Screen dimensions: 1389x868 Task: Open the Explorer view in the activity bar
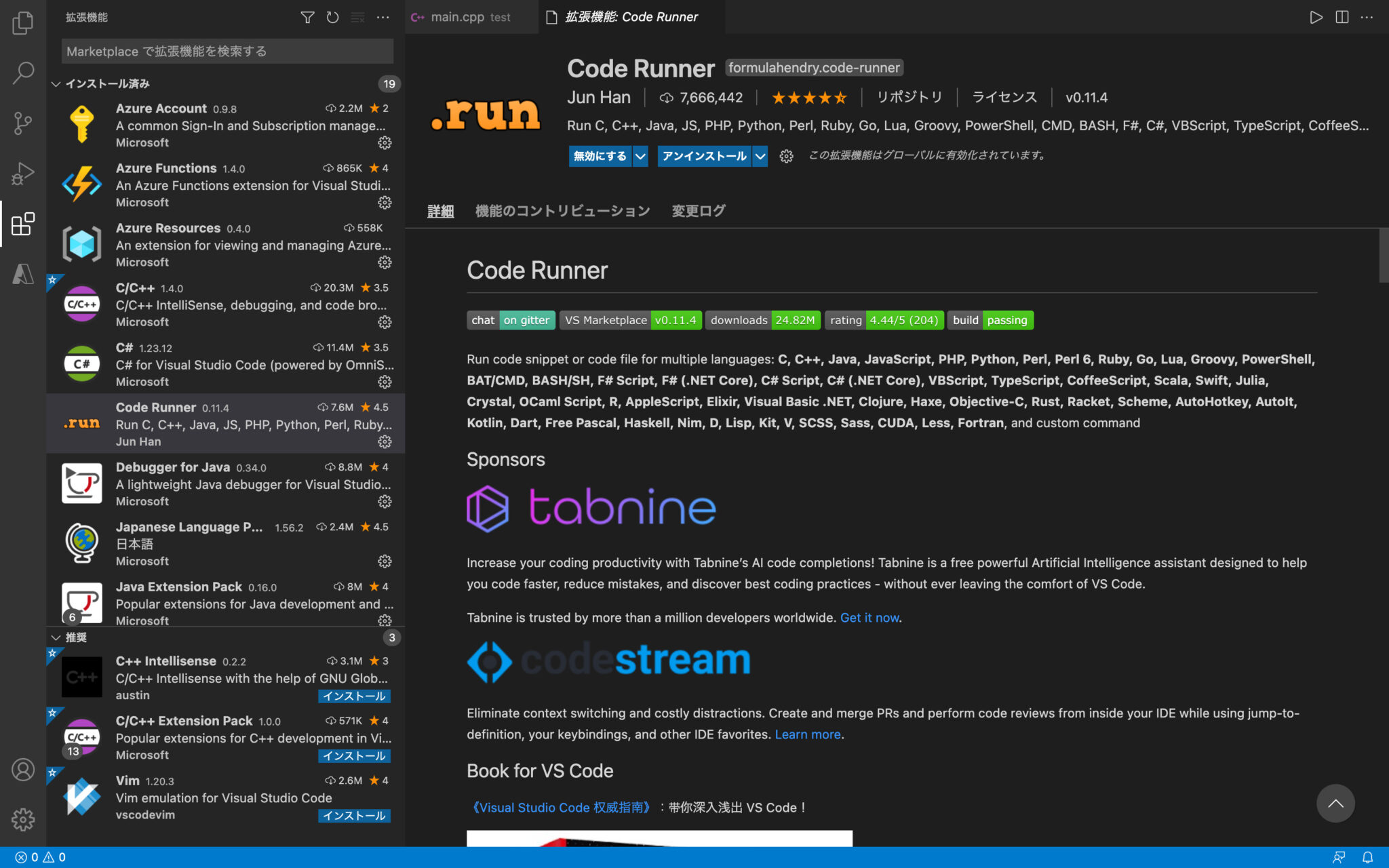(x=22, y=22)
